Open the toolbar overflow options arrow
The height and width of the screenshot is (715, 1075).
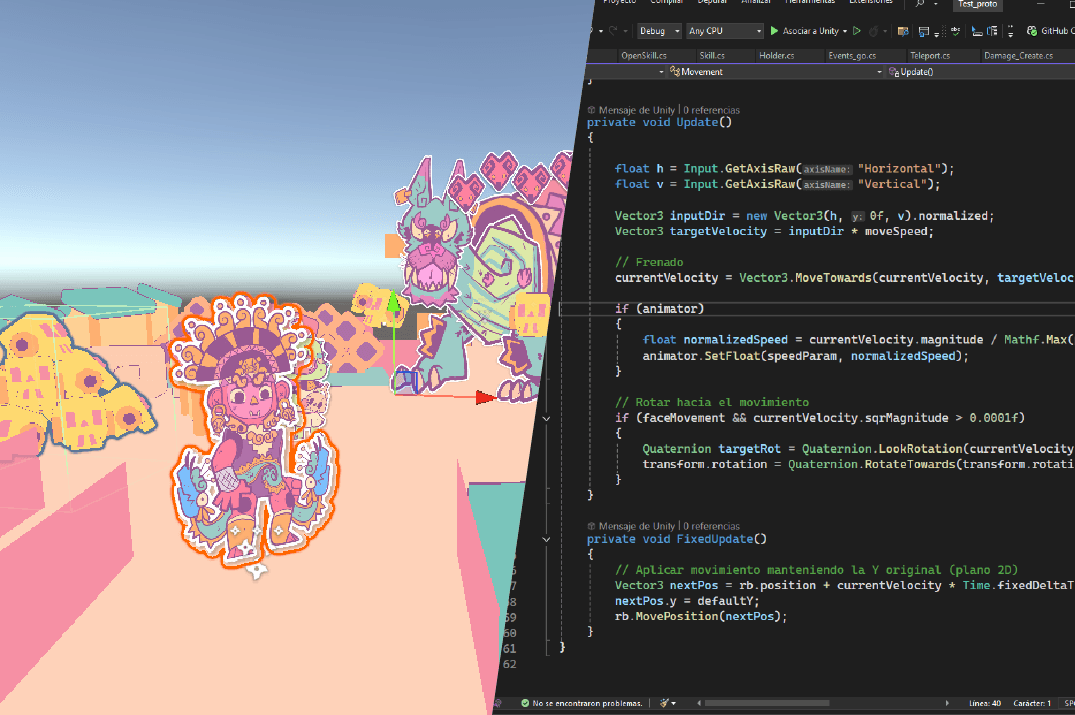click(1011, 31)
